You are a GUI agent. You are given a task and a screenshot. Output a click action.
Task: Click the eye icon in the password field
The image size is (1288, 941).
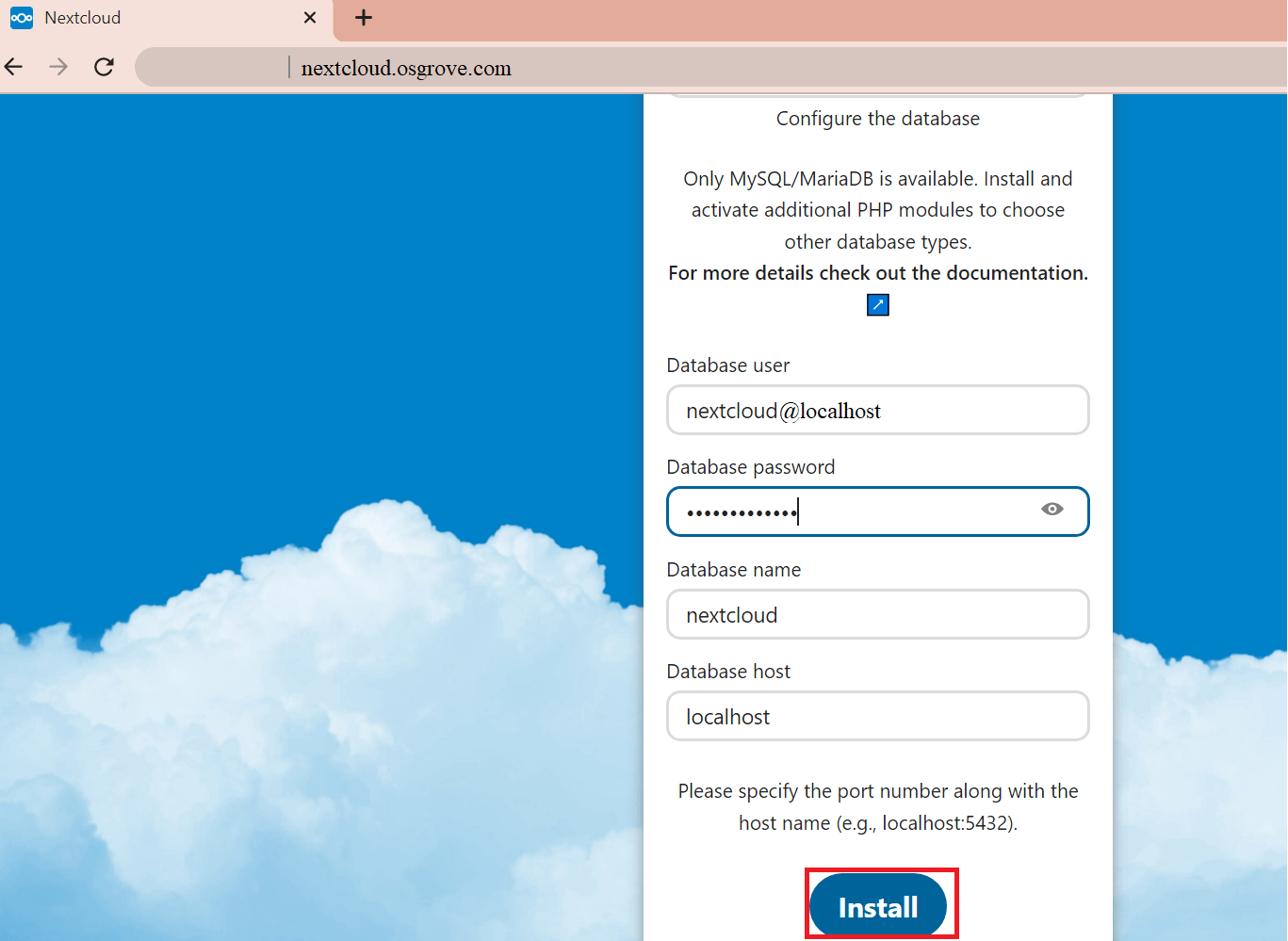tap(1052, 510)
